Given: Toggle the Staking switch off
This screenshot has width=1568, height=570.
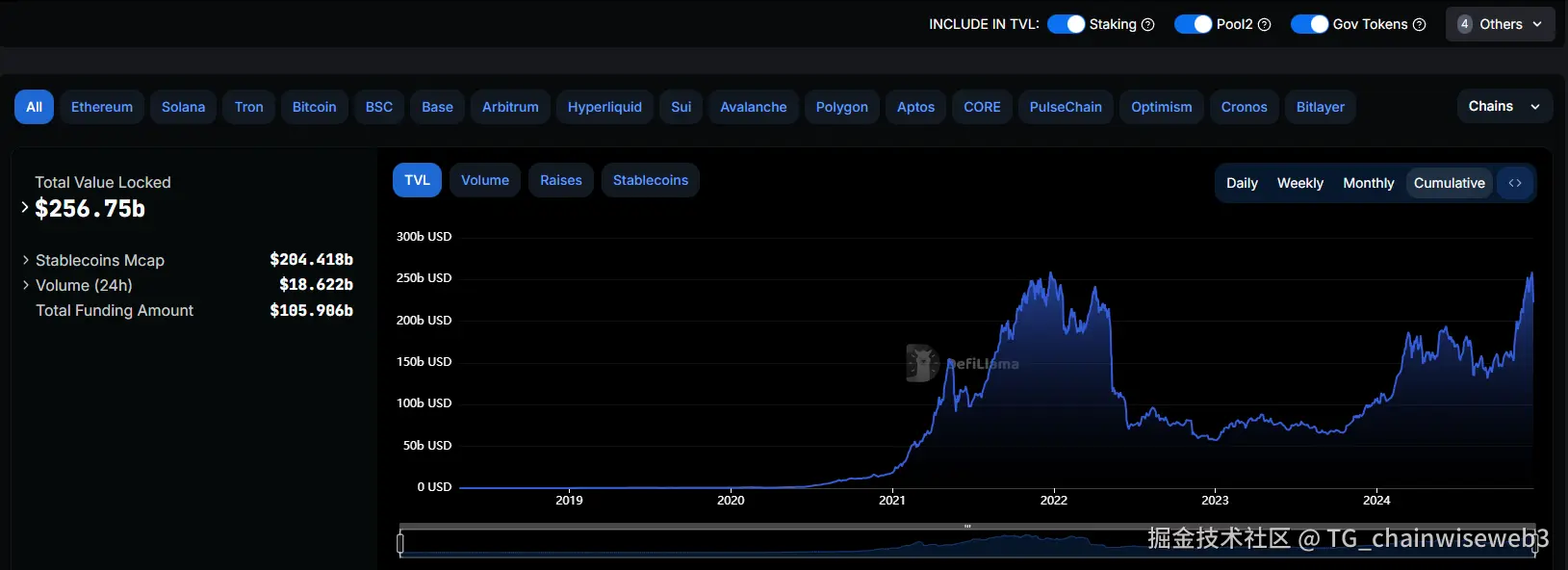Looking at the screenshot, I should 1066,24.
